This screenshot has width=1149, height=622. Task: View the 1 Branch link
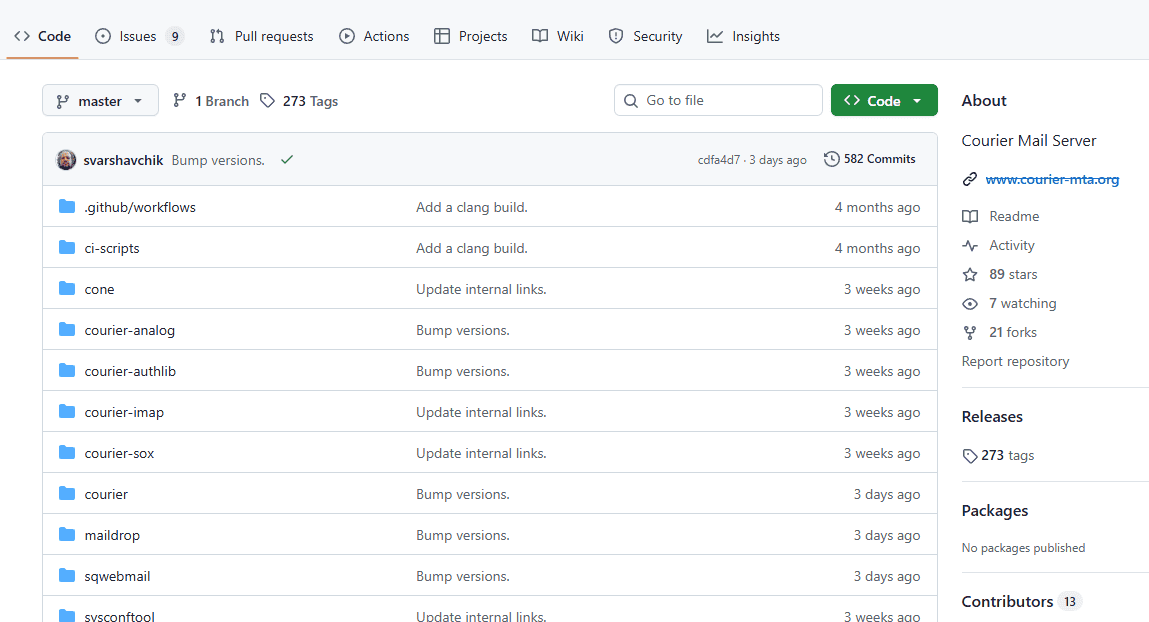pos(211,101)
